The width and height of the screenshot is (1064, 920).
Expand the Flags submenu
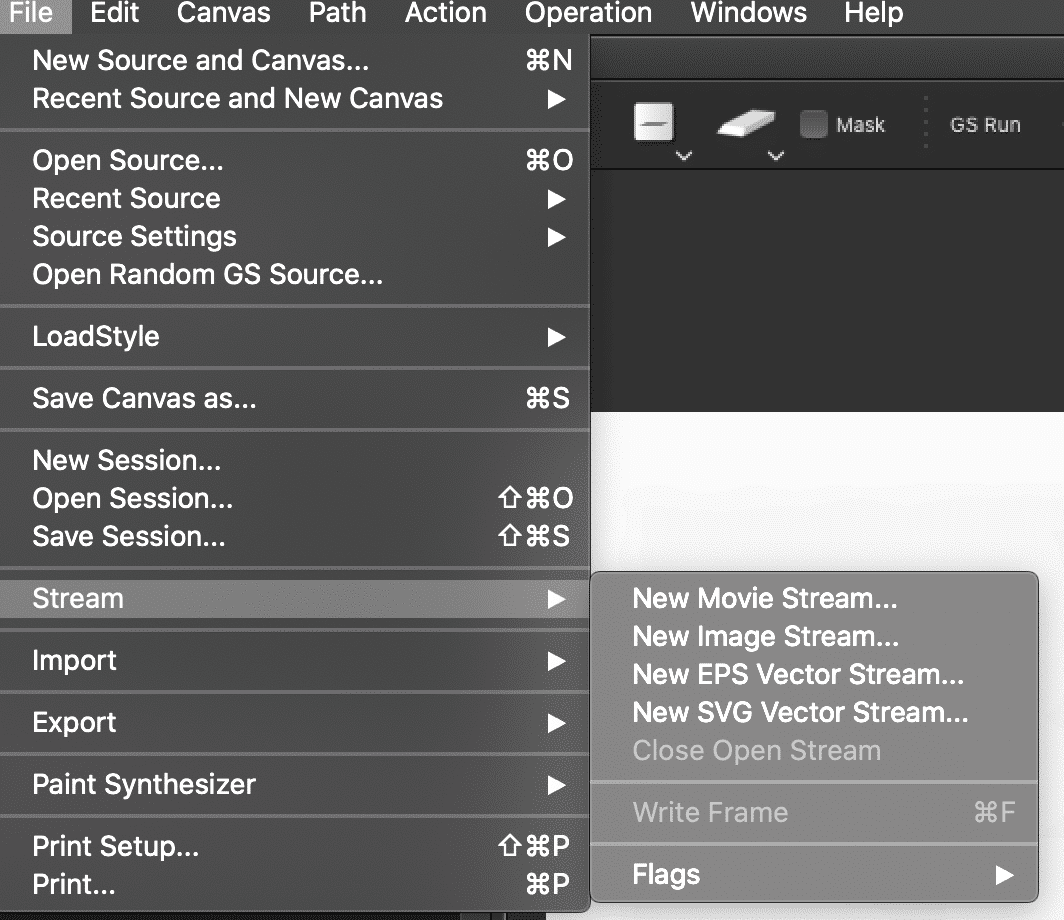pos(814,875)
